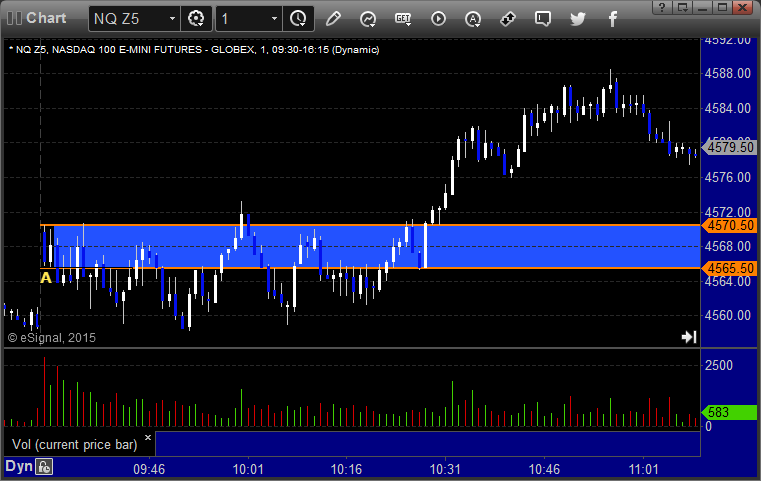Select the lower orange 4565.50 line
761x481 pixels.
click(371, 268)
